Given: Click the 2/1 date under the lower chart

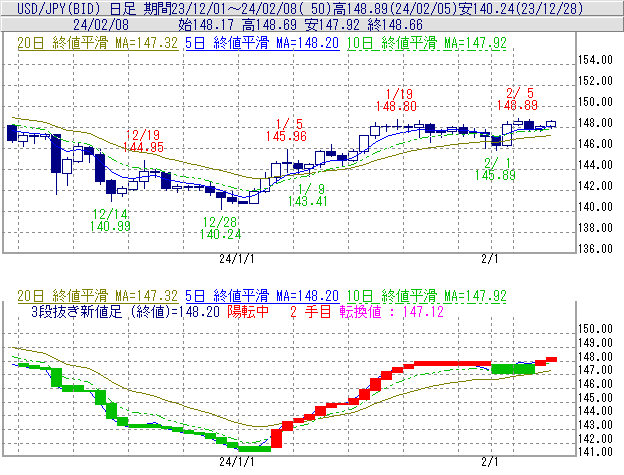Looking at the screenshot, I should point(489,461).
